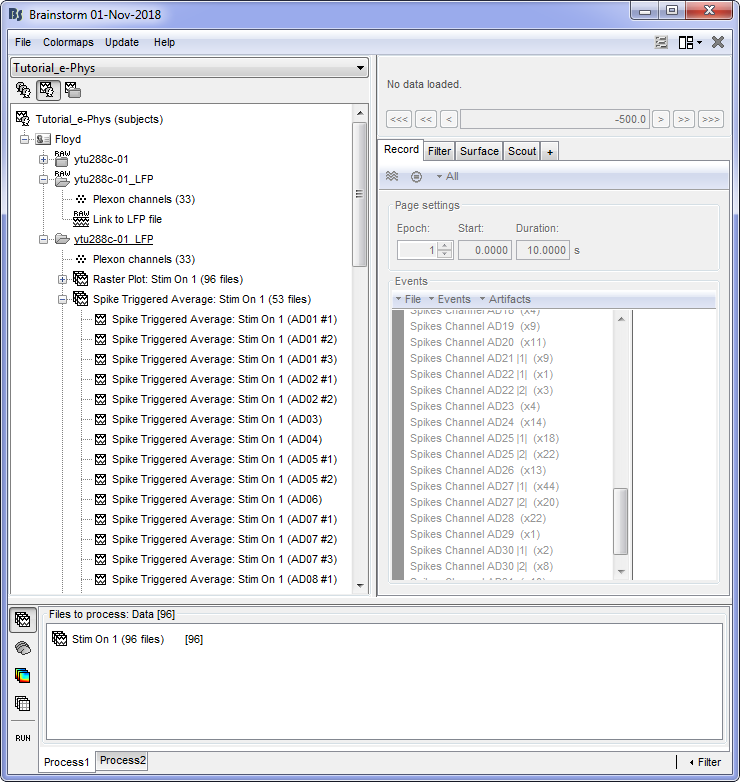Select Process matrices icon
This screenshot has height=782, width=740.
(22, 703)
